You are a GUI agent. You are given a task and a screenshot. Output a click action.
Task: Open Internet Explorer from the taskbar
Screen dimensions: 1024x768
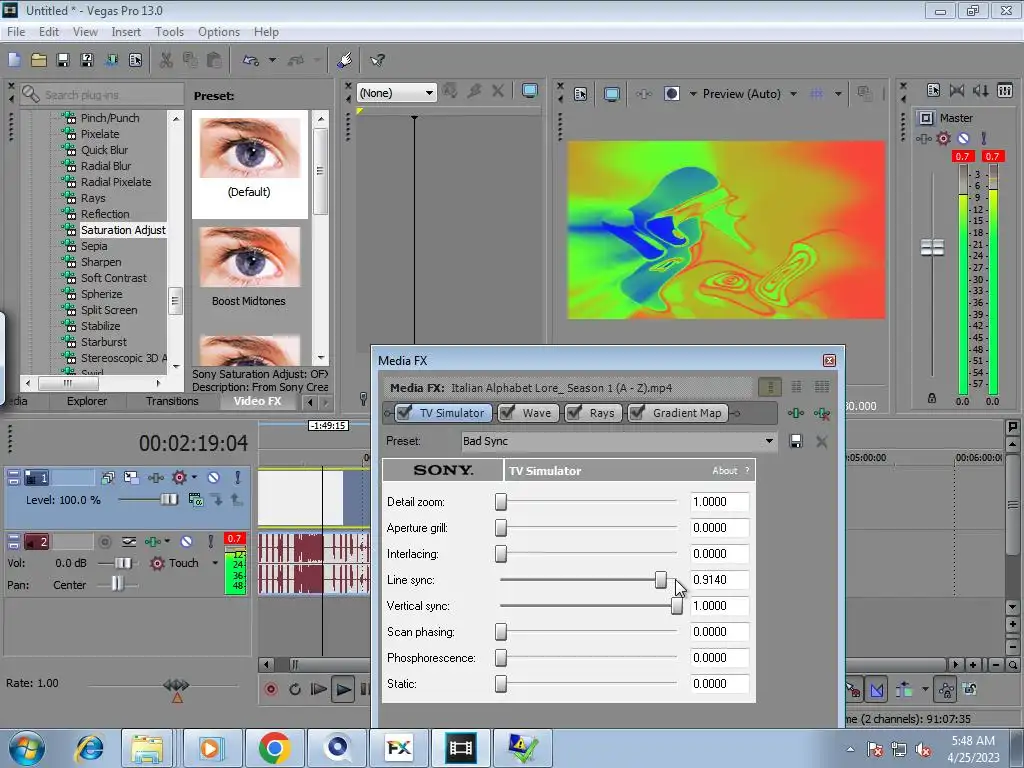(x=89, y=748)
